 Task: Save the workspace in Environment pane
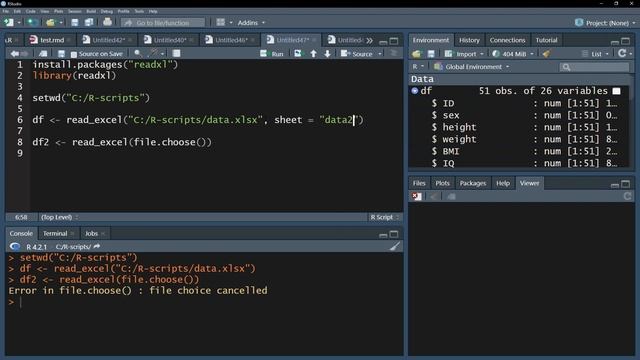tap(431, 54)
